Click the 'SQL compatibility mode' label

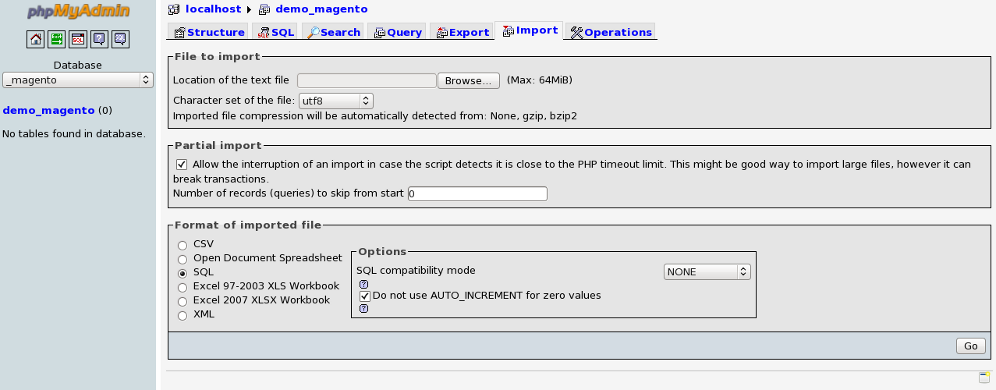(x=415, y=271)
